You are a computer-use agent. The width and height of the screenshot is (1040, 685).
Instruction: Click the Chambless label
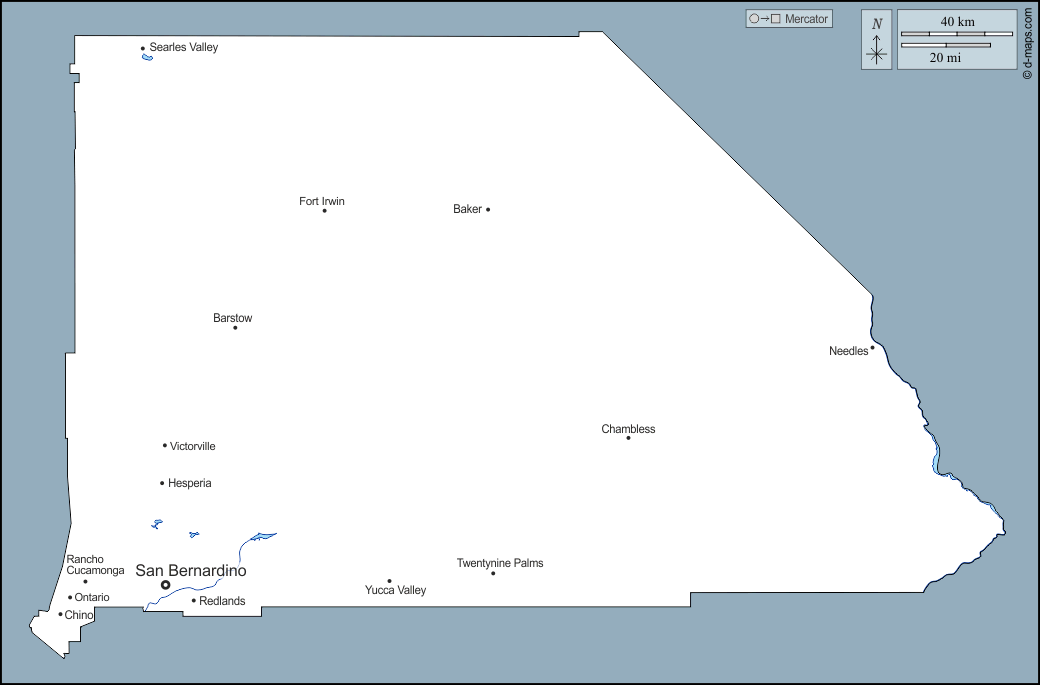coord(628,429)
